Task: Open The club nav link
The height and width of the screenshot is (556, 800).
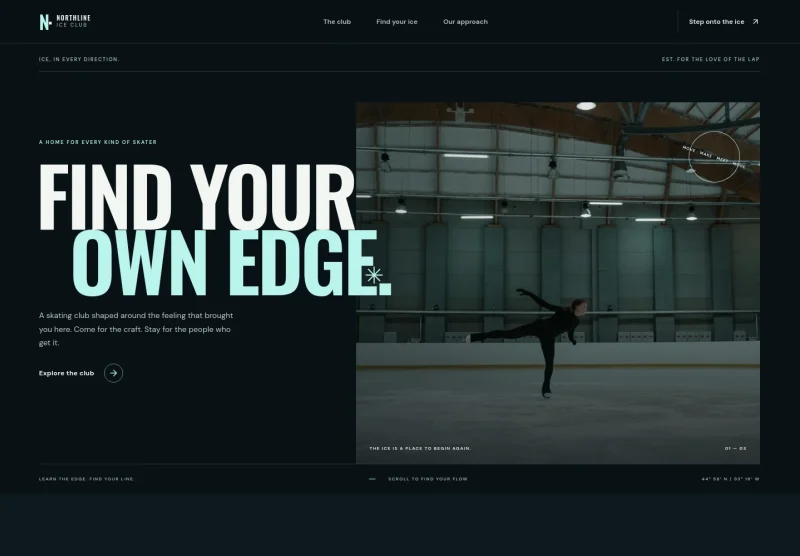Action: 337,22
